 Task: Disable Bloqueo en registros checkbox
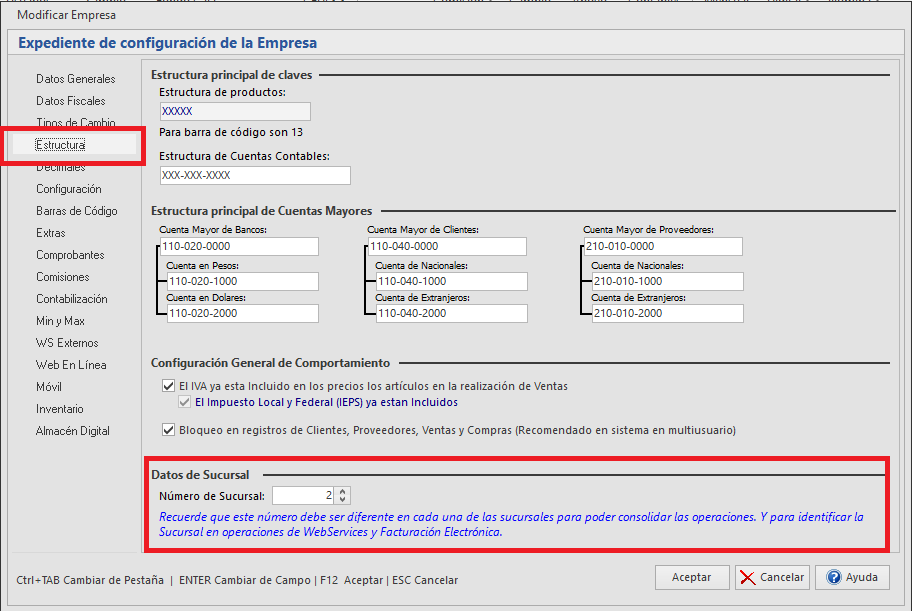(168, 430)
